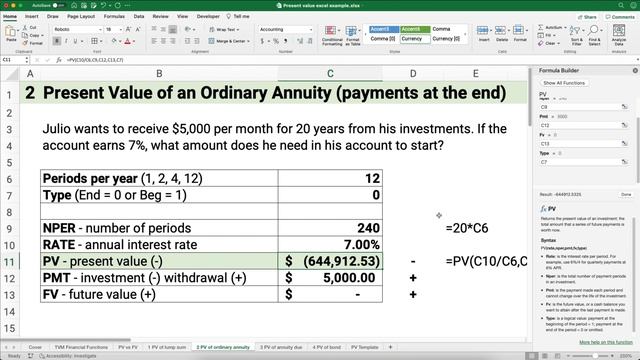Image resolution: width=640 pixels, height=360 pixels.
Task: Expand the Fill dropdown in Editing group
Action: [x=554, y=36]
